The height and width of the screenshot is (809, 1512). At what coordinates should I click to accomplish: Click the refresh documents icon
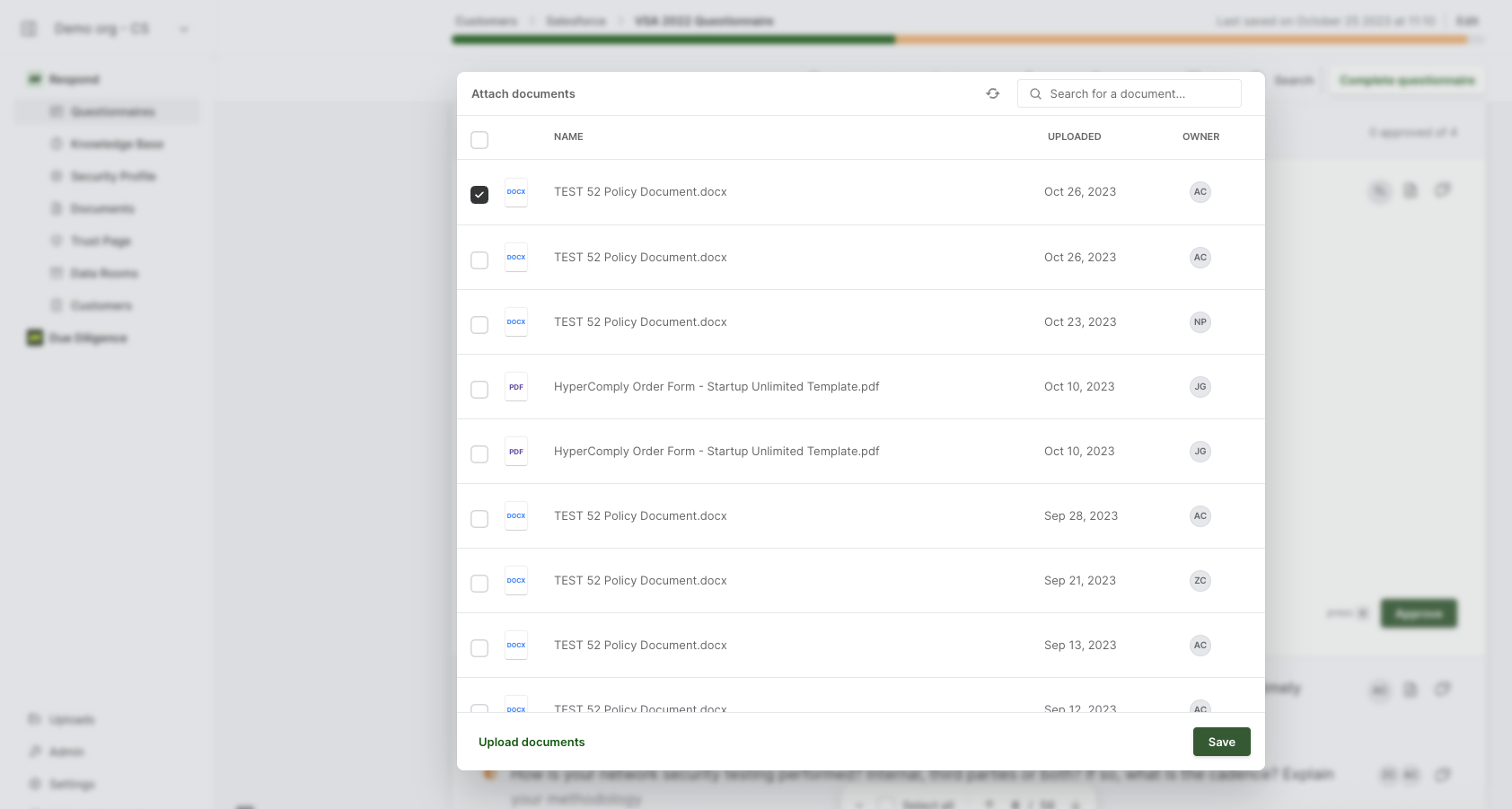click(992, 93)
